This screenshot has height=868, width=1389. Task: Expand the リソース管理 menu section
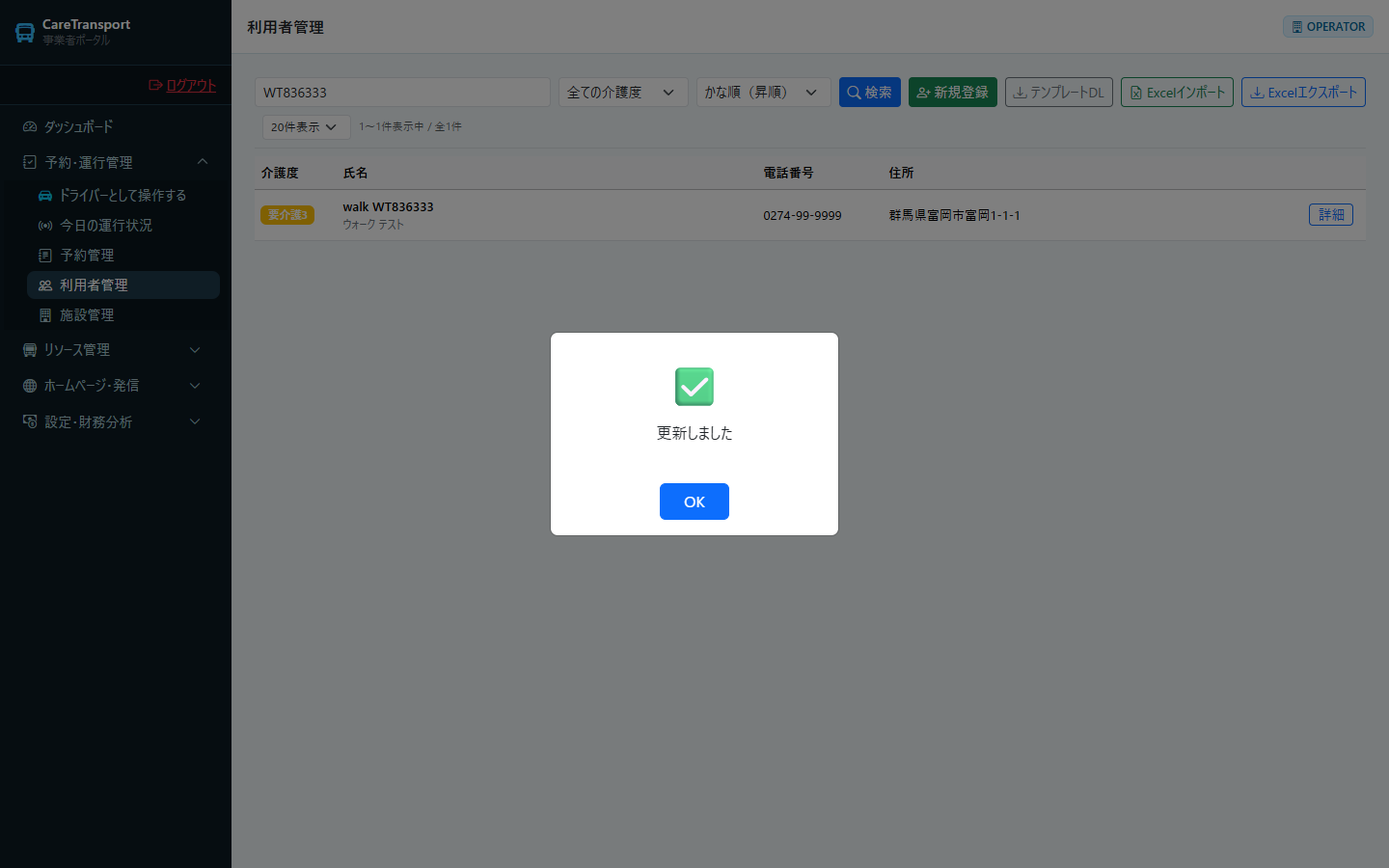click(x=116, y=349)
